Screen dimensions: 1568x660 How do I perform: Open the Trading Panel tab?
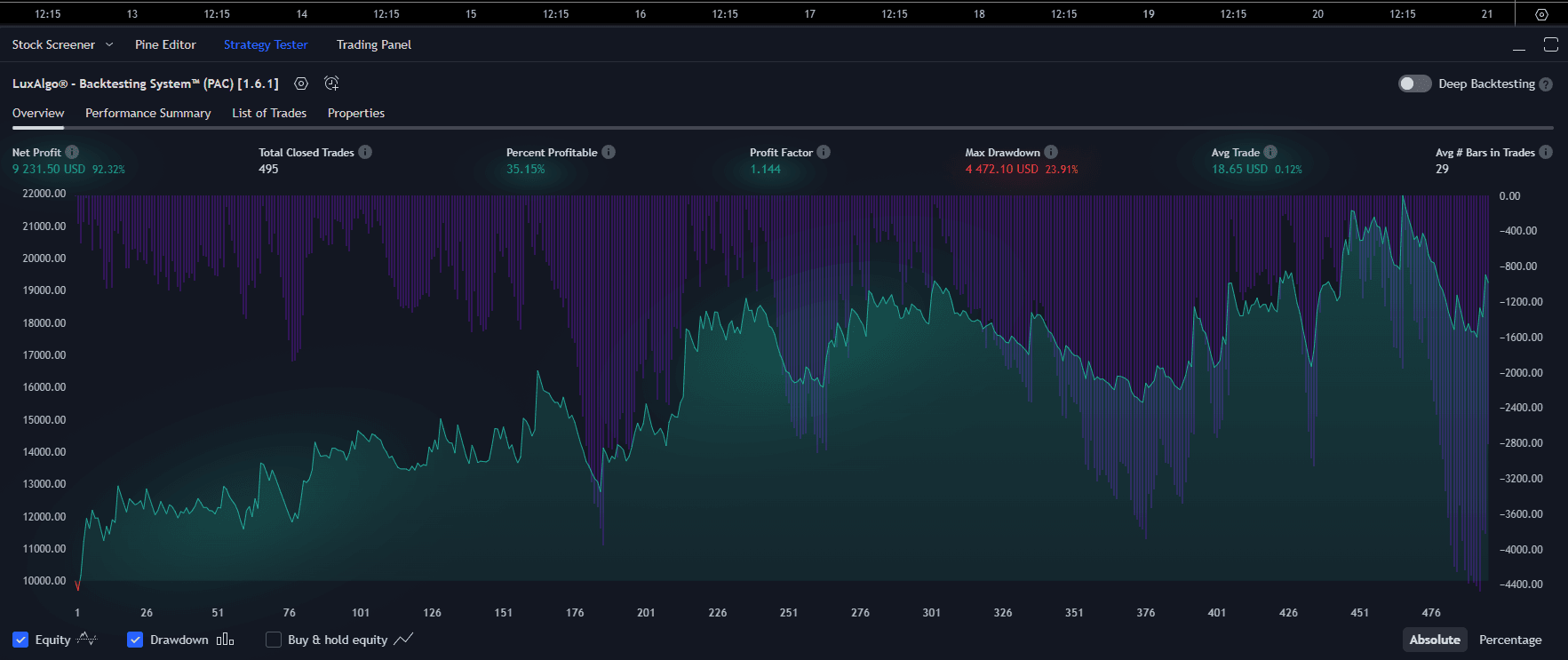[374, 44]
